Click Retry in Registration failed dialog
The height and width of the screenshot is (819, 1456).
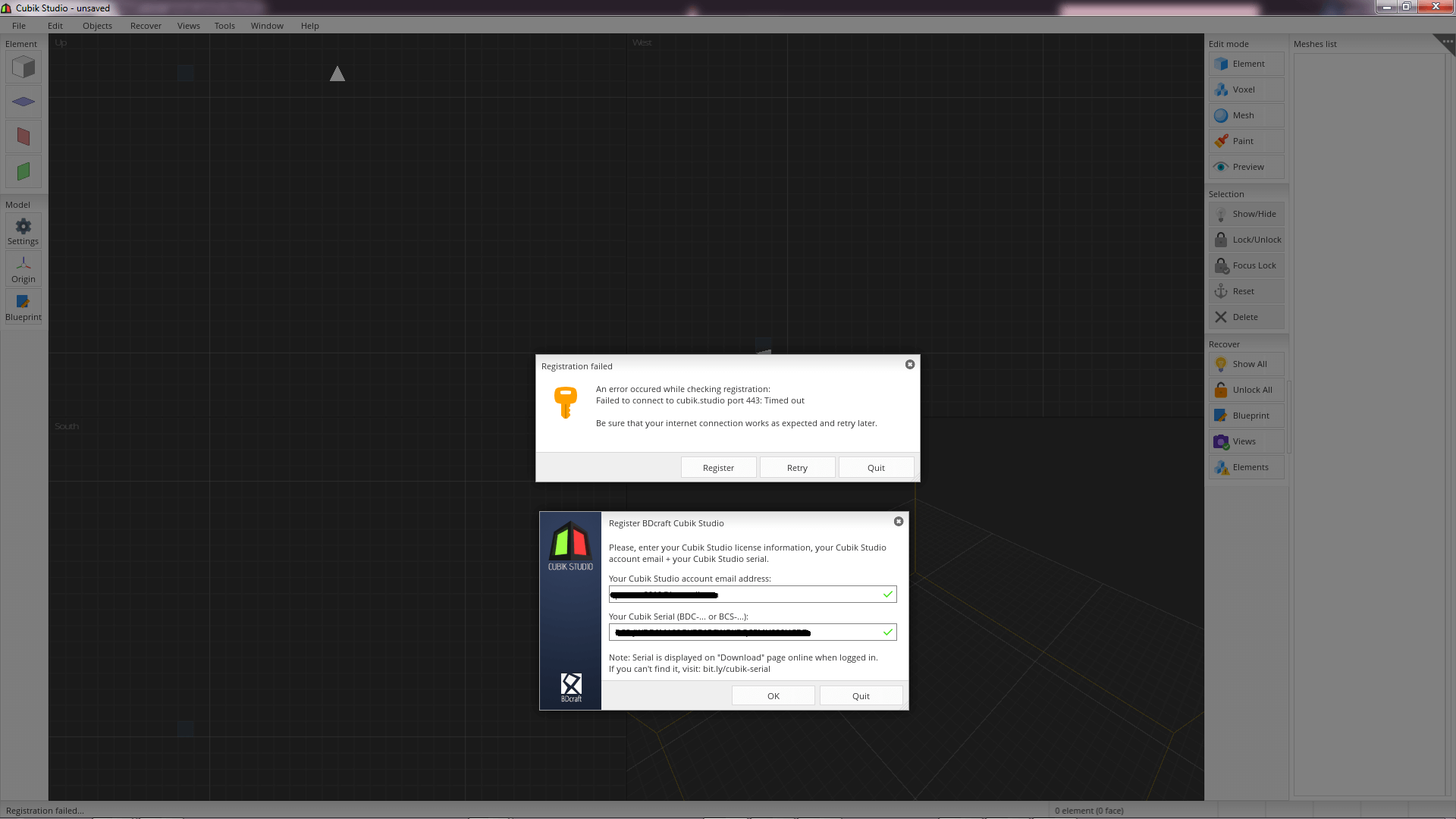pyautogui.click(x=797, y=468)
